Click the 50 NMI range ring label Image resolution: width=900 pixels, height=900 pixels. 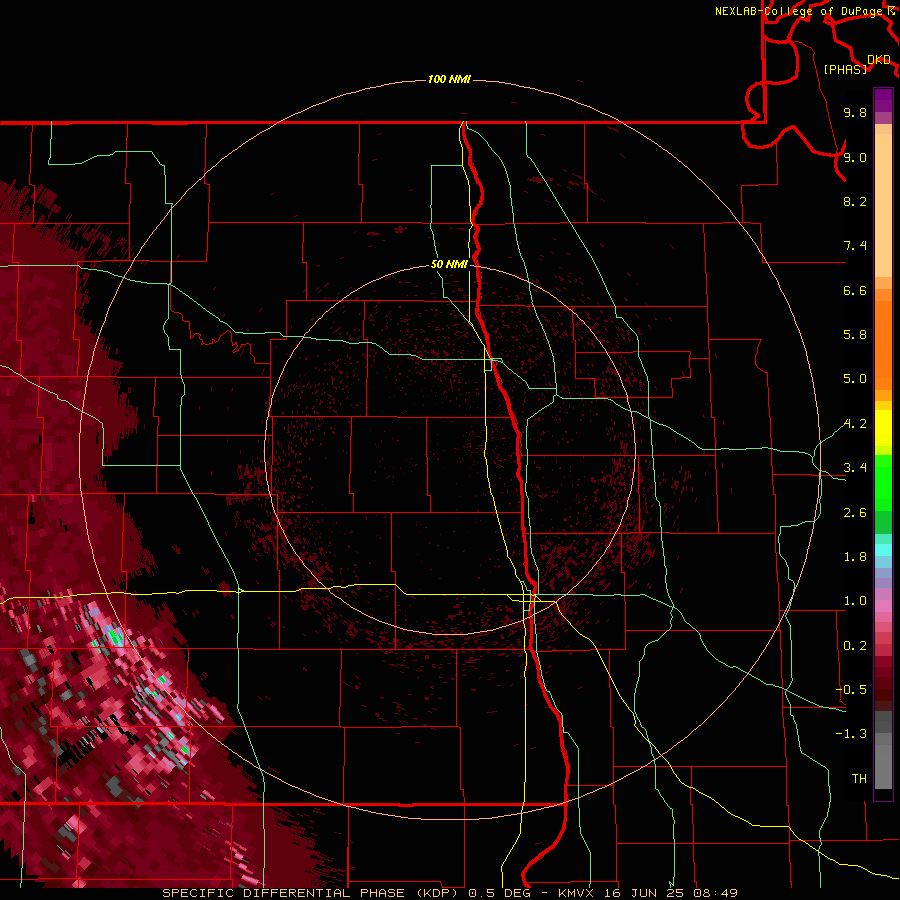click(x=449, y=264)
